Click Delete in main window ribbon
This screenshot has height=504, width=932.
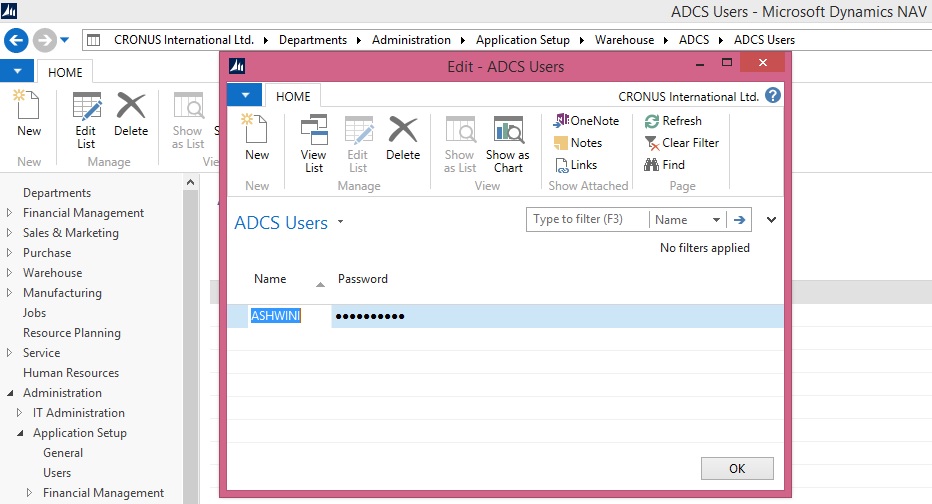[x=131, y=114]
